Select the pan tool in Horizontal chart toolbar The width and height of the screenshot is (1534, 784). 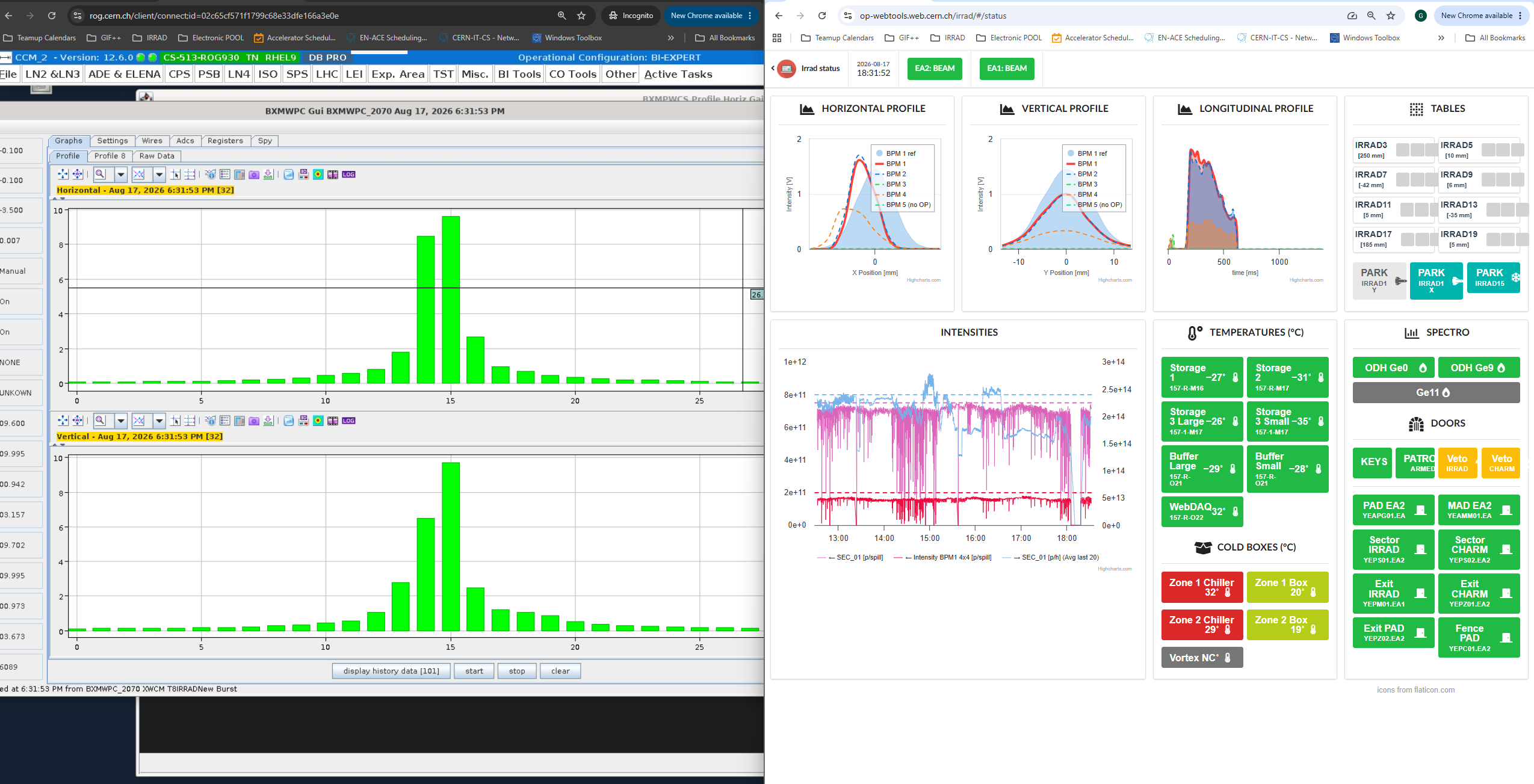63,174
